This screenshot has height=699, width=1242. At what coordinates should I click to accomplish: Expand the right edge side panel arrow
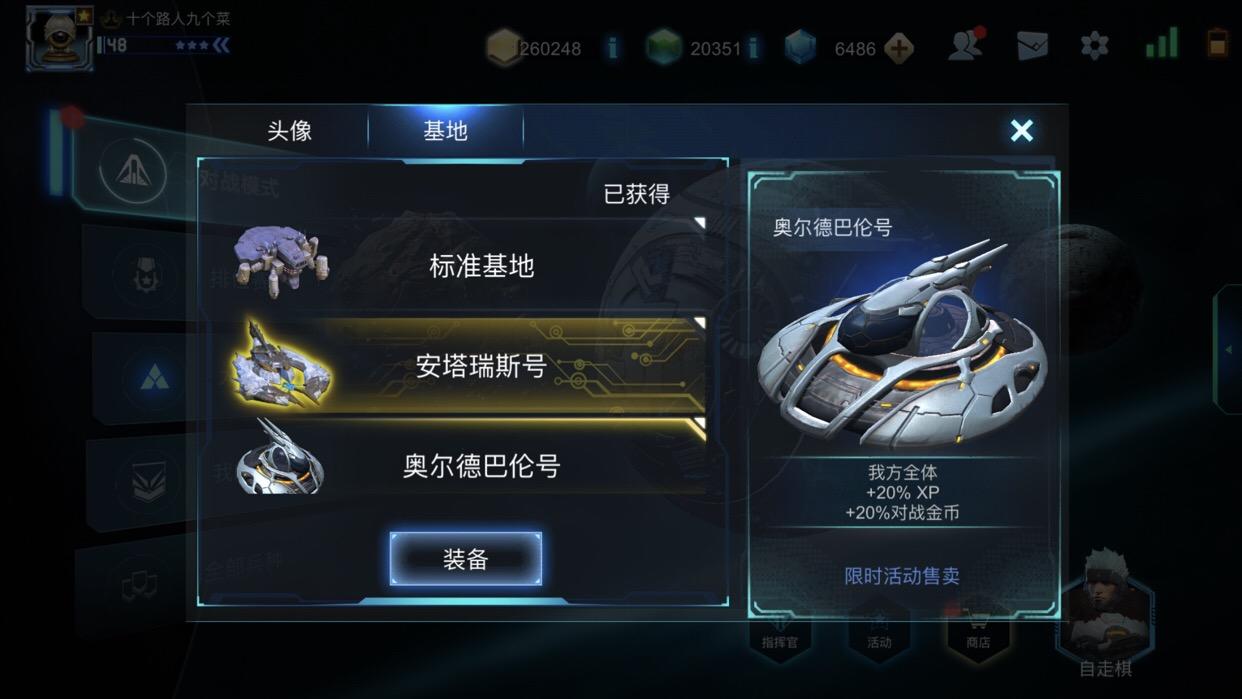tap(1228, 349)
